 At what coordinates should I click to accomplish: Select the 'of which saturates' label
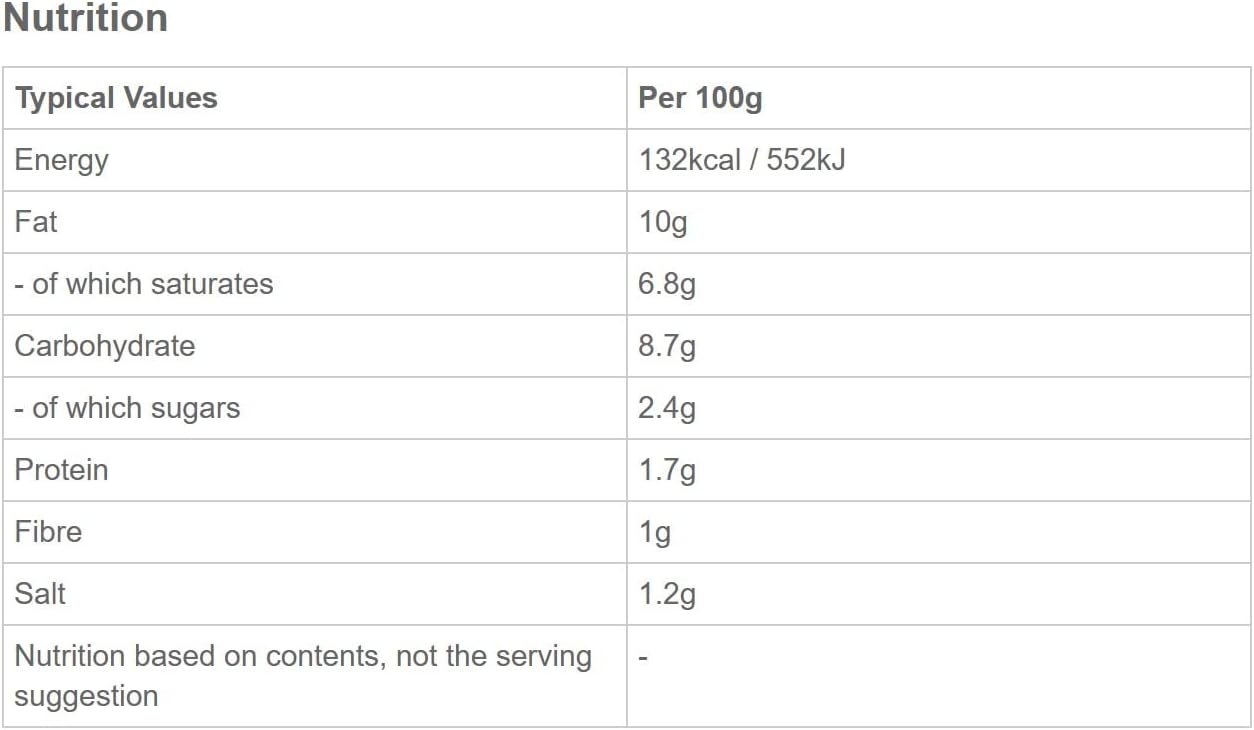coord(143,284)
